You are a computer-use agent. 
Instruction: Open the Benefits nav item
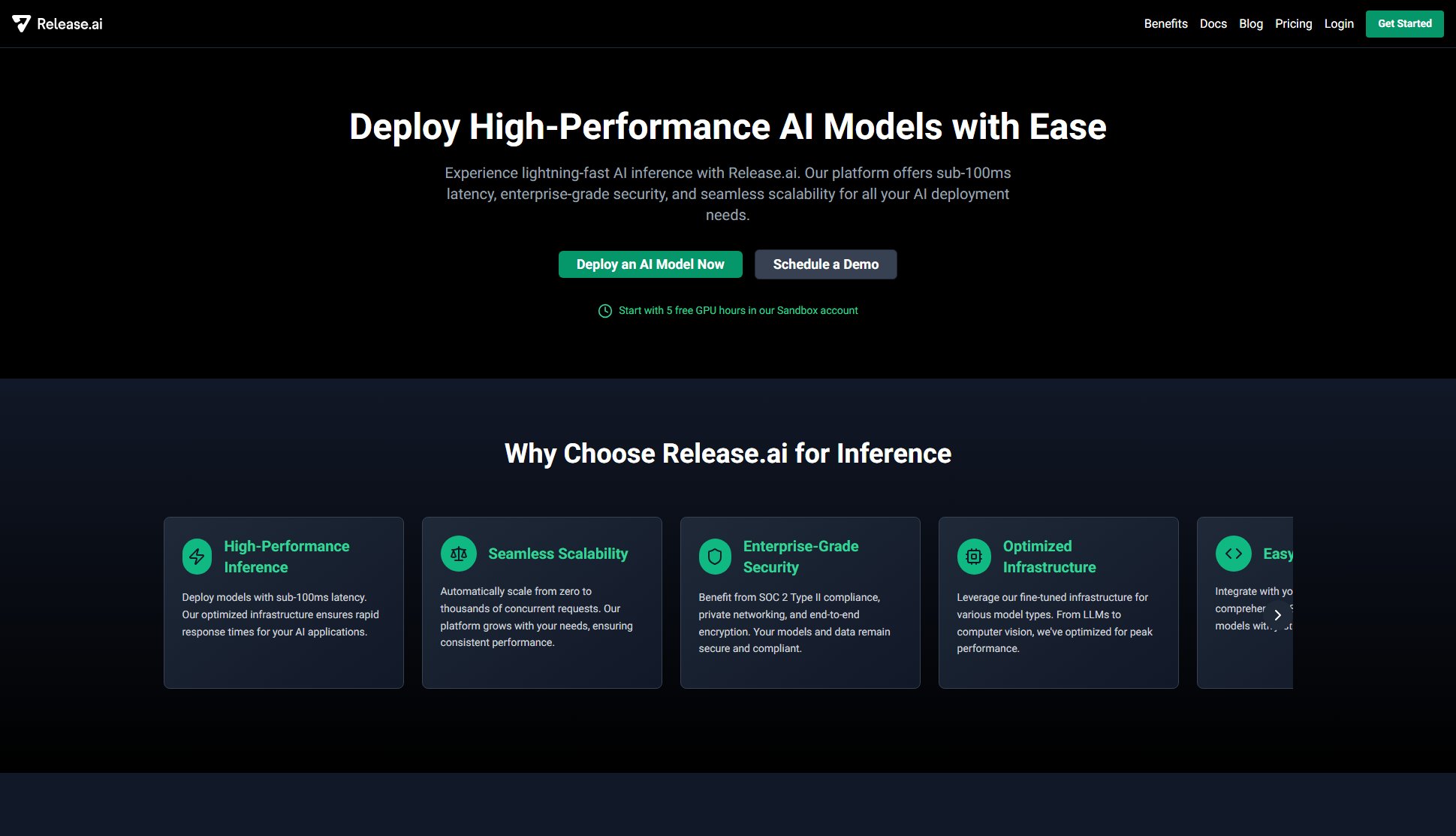point(1165,24)
